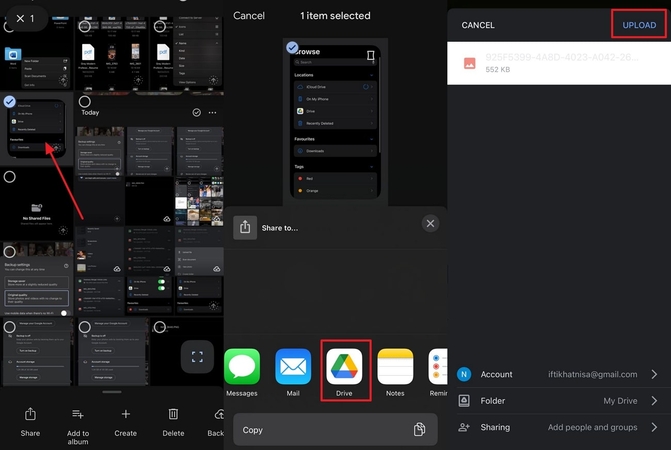Tap the account email 'iftikhatnisa@gmail.com'

(x=593, y=374)
